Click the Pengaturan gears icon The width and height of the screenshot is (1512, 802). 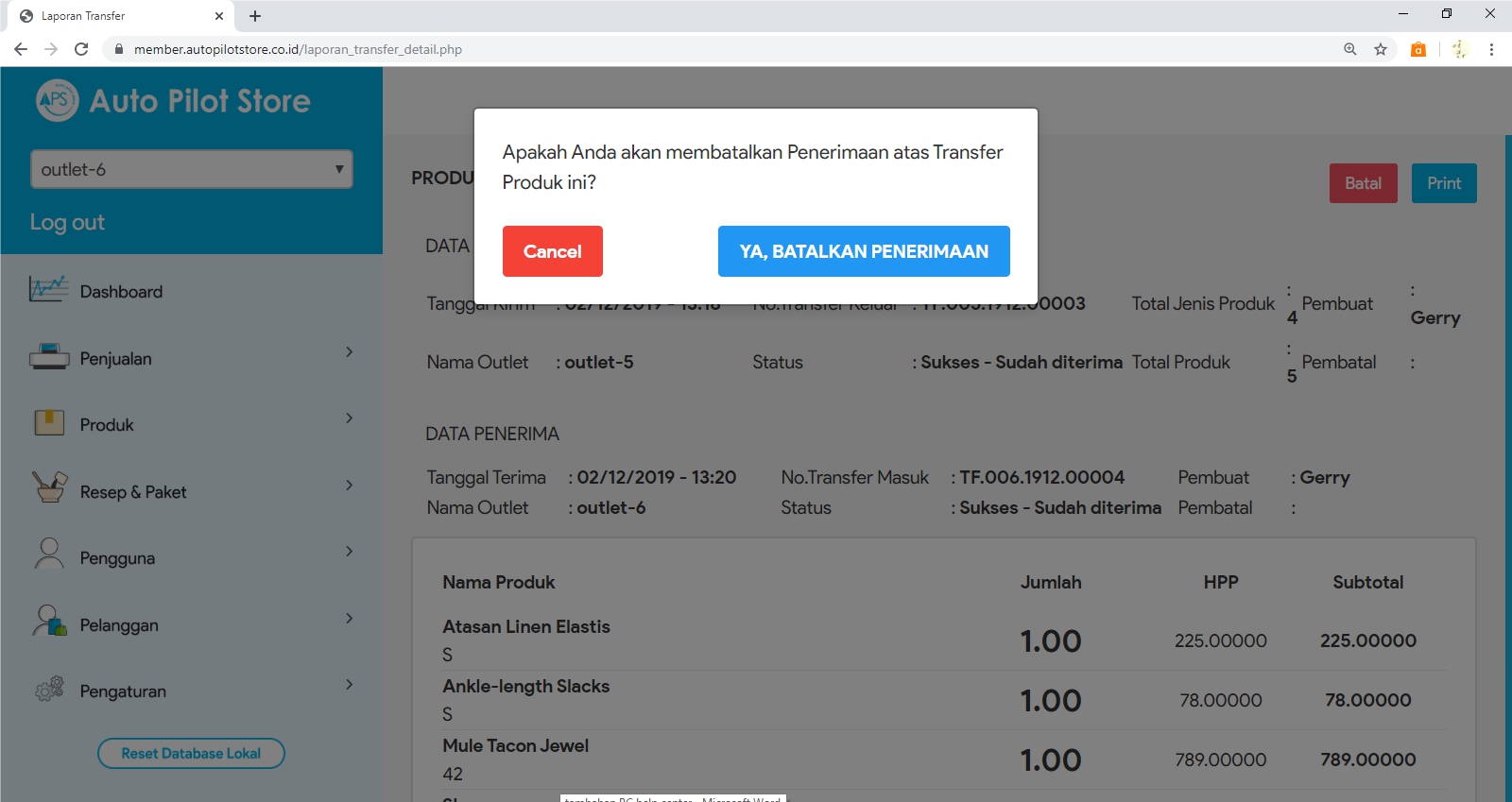tap(49, 690)
